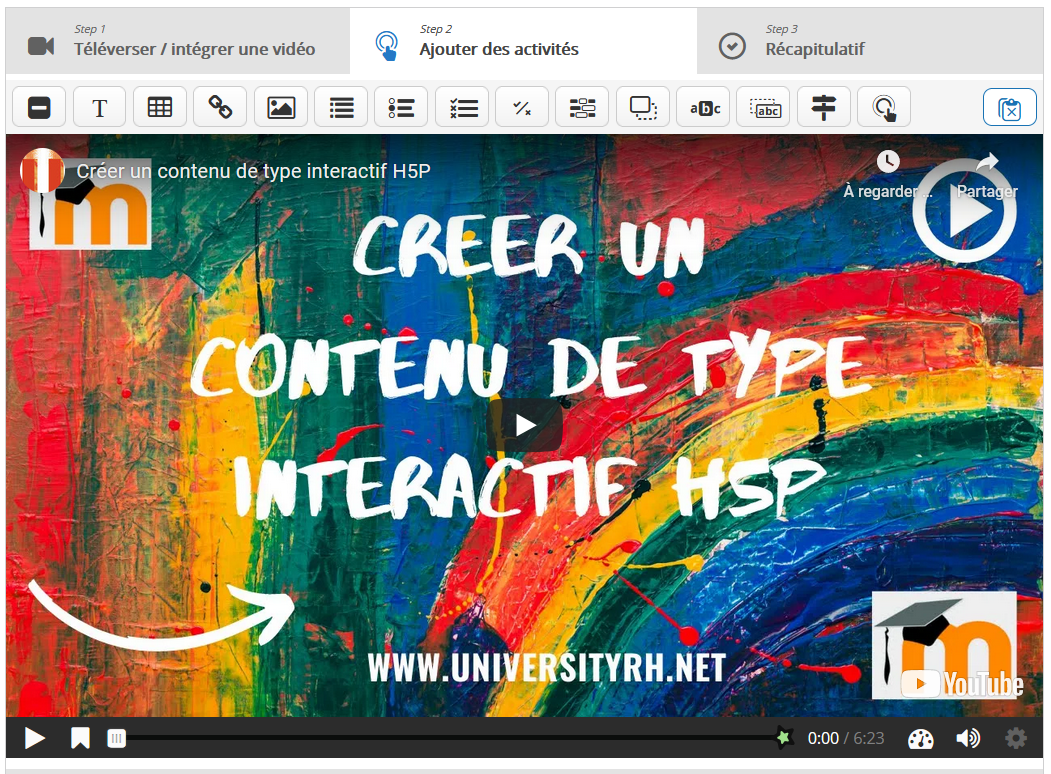Add a Single Choice Set interaction
This screenshot has height=774, width=1051.
[401, 107]
